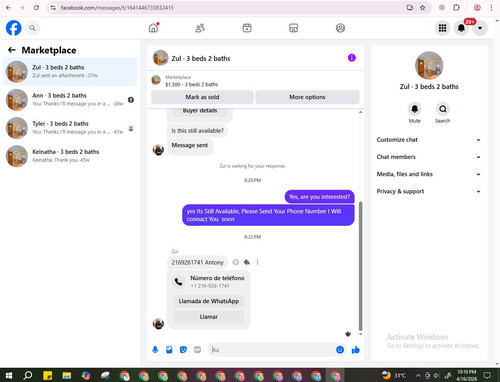Viewport: 500px width, 382px height.
Task: Click Ann conversation status icon
Action: [x=131, y=100]
